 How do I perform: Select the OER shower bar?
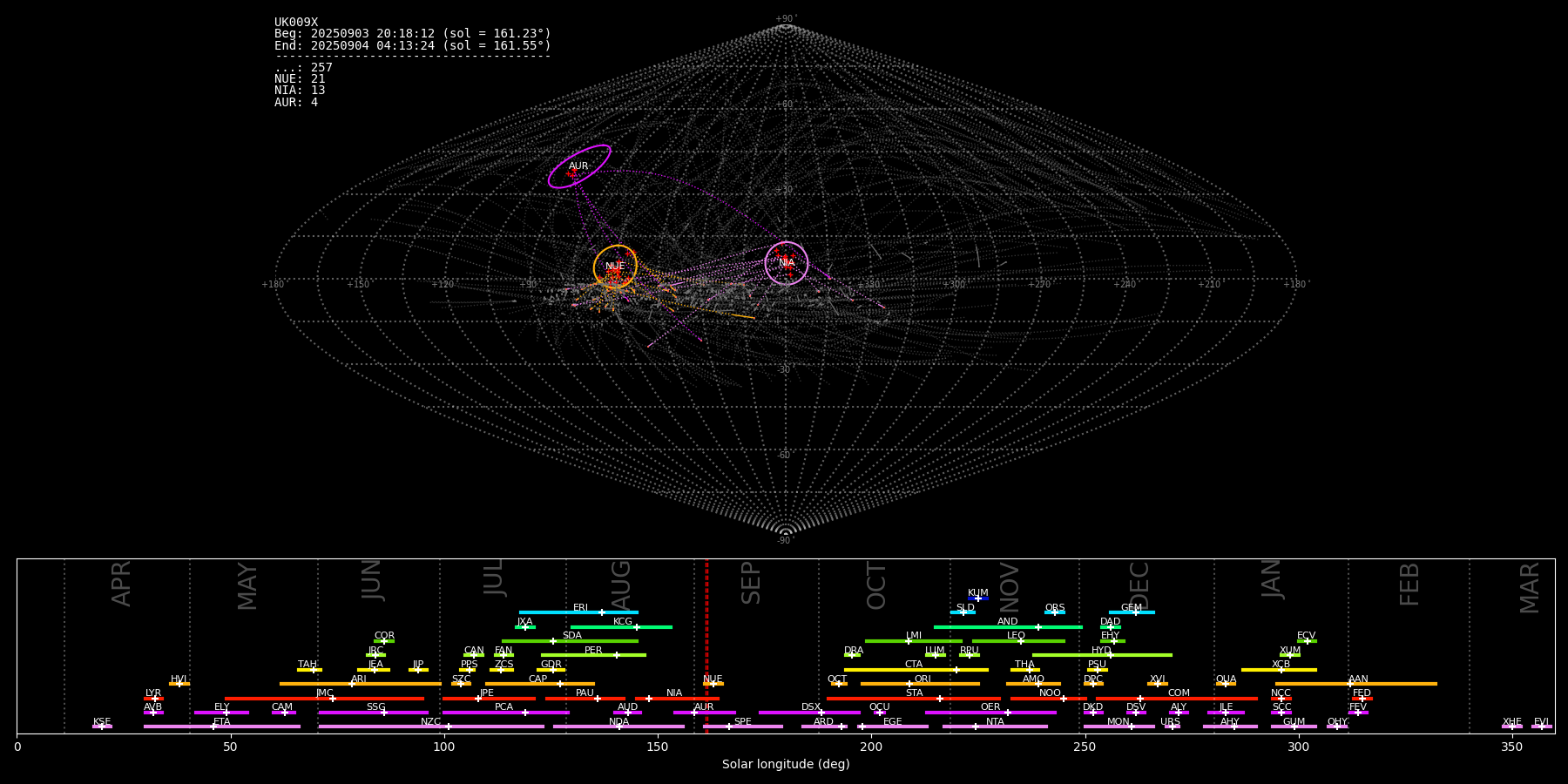pyautogui.click(x=990, y=713)
